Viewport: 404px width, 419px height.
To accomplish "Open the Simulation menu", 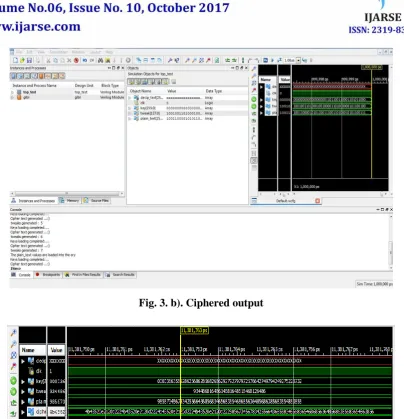I will click(x=58, y=52).
